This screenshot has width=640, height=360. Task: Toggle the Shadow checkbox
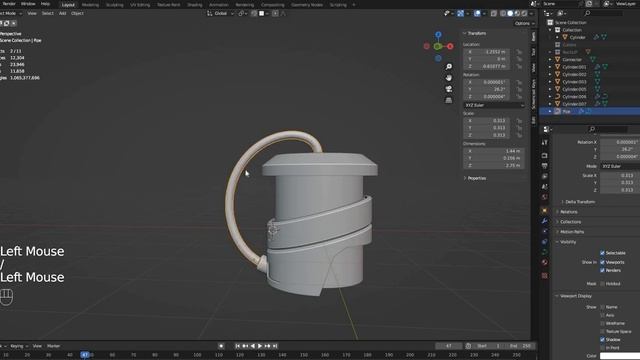tap(602, 340)
